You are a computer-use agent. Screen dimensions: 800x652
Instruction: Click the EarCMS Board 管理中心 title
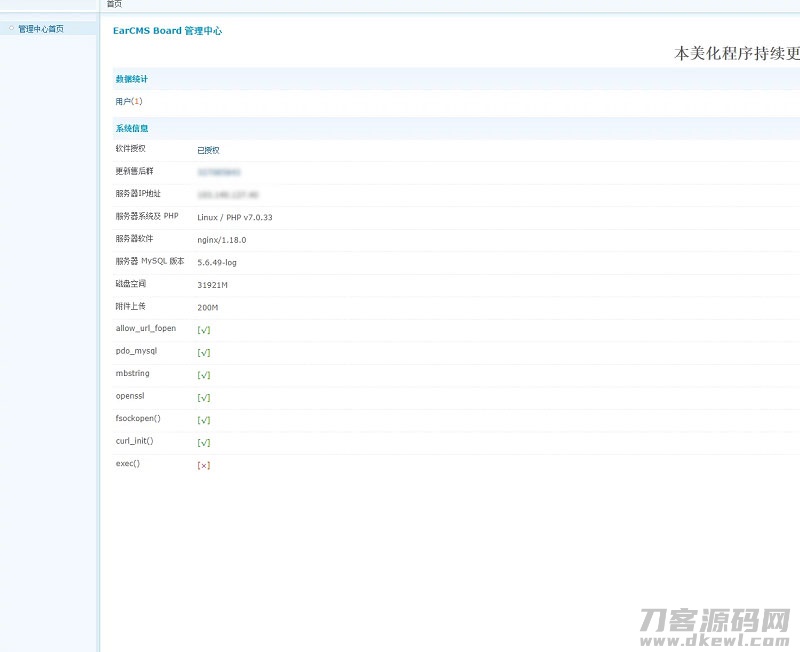(167, 31)
